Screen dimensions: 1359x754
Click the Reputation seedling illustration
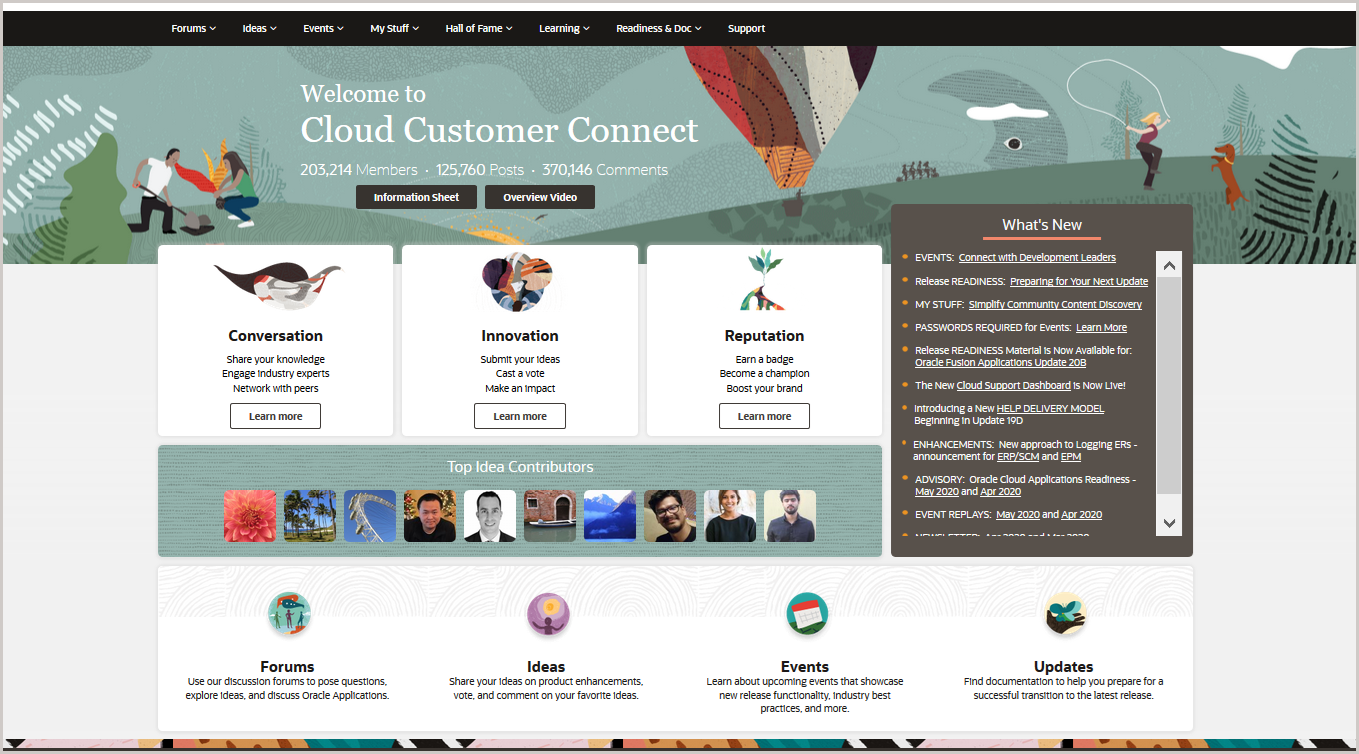(x=763, y=280)
